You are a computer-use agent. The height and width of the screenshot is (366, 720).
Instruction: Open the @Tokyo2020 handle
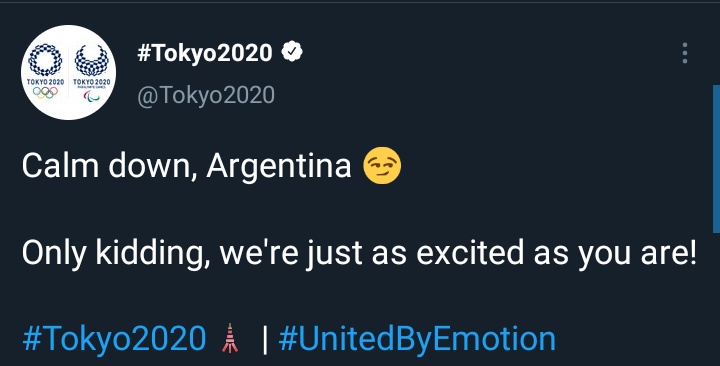(206, 96)
